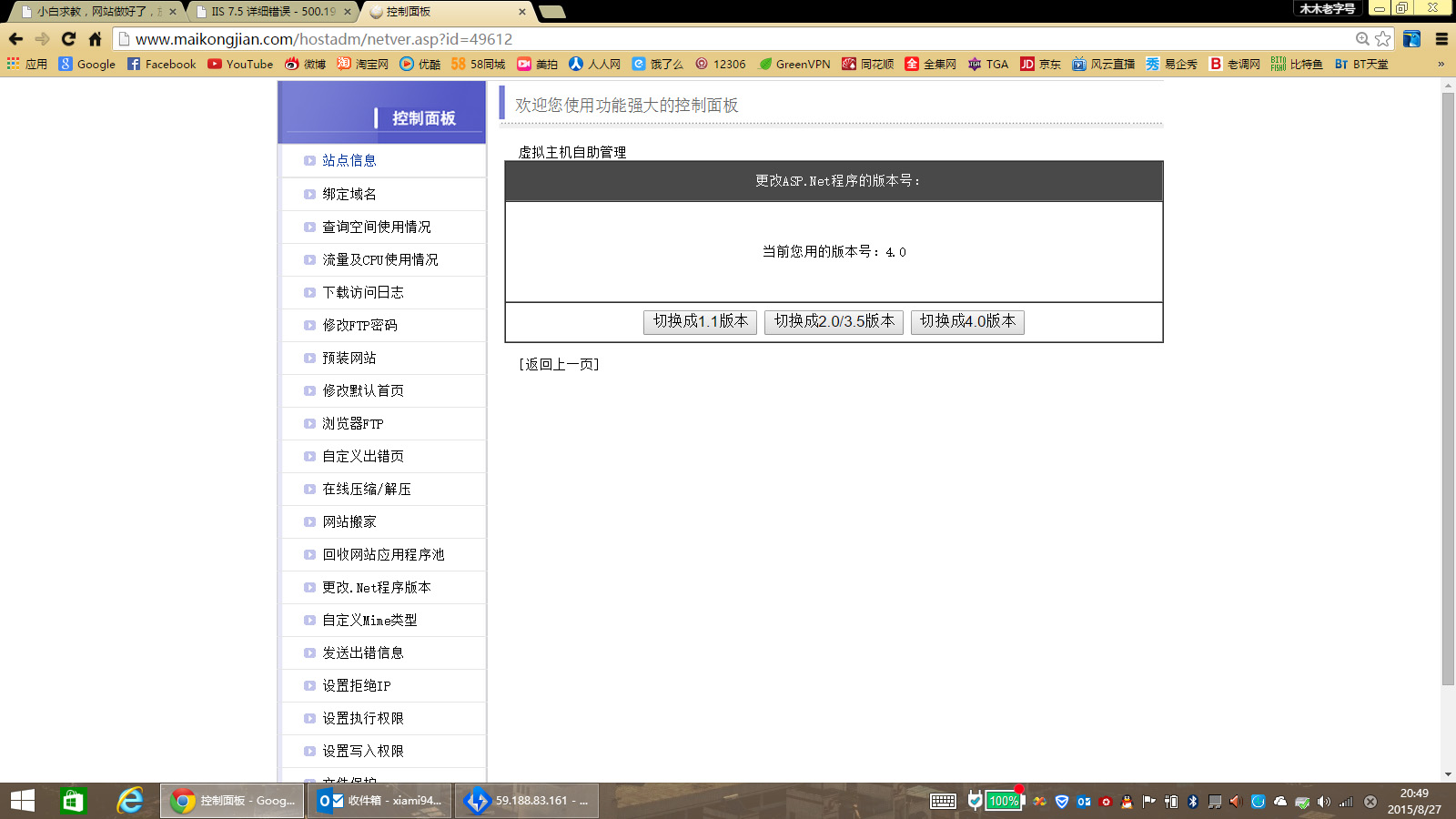Switch to the IIS 7.5 error tab

click(273, 12)
